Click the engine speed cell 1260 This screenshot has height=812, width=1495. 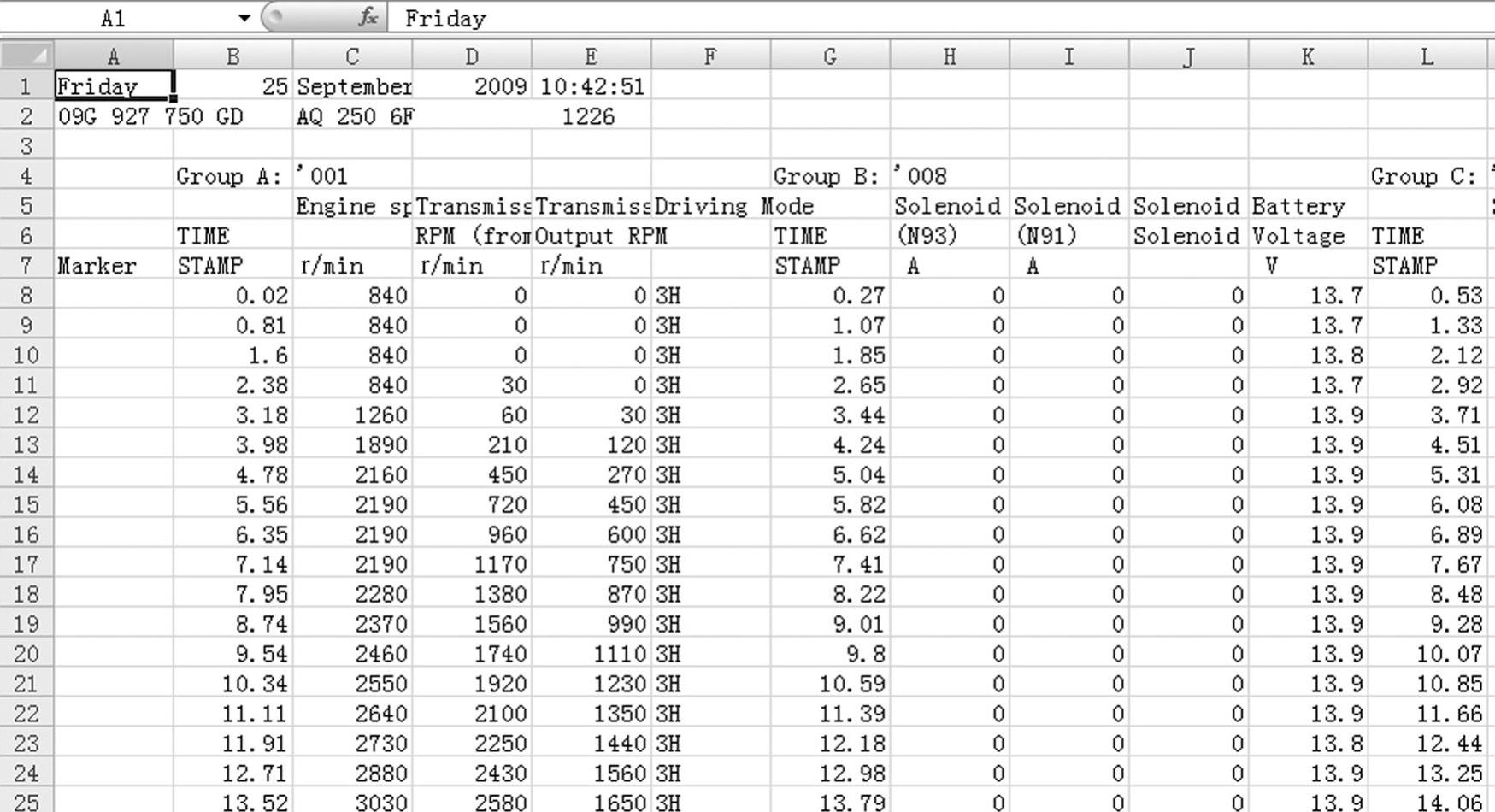(353, 415)
